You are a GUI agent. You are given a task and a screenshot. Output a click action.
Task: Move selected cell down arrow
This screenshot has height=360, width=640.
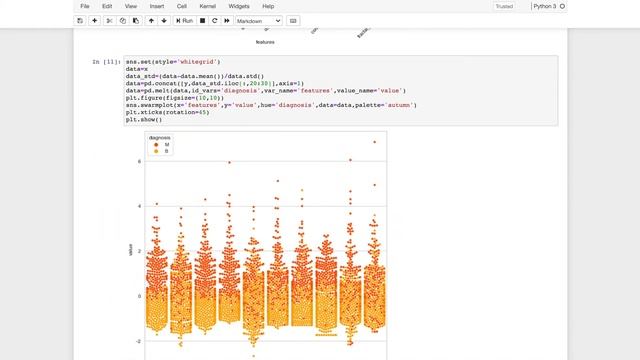pos(164,21)
